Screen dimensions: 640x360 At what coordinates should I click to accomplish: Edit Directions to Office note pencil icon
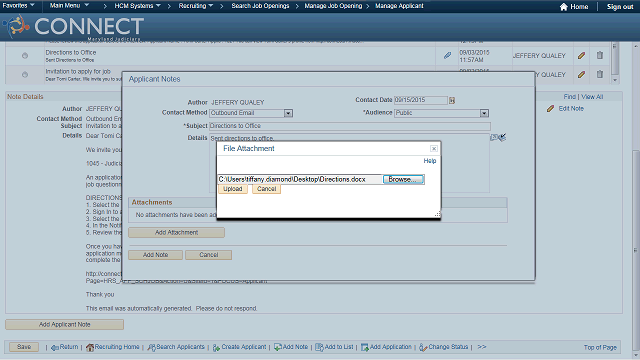coord(581,55)
